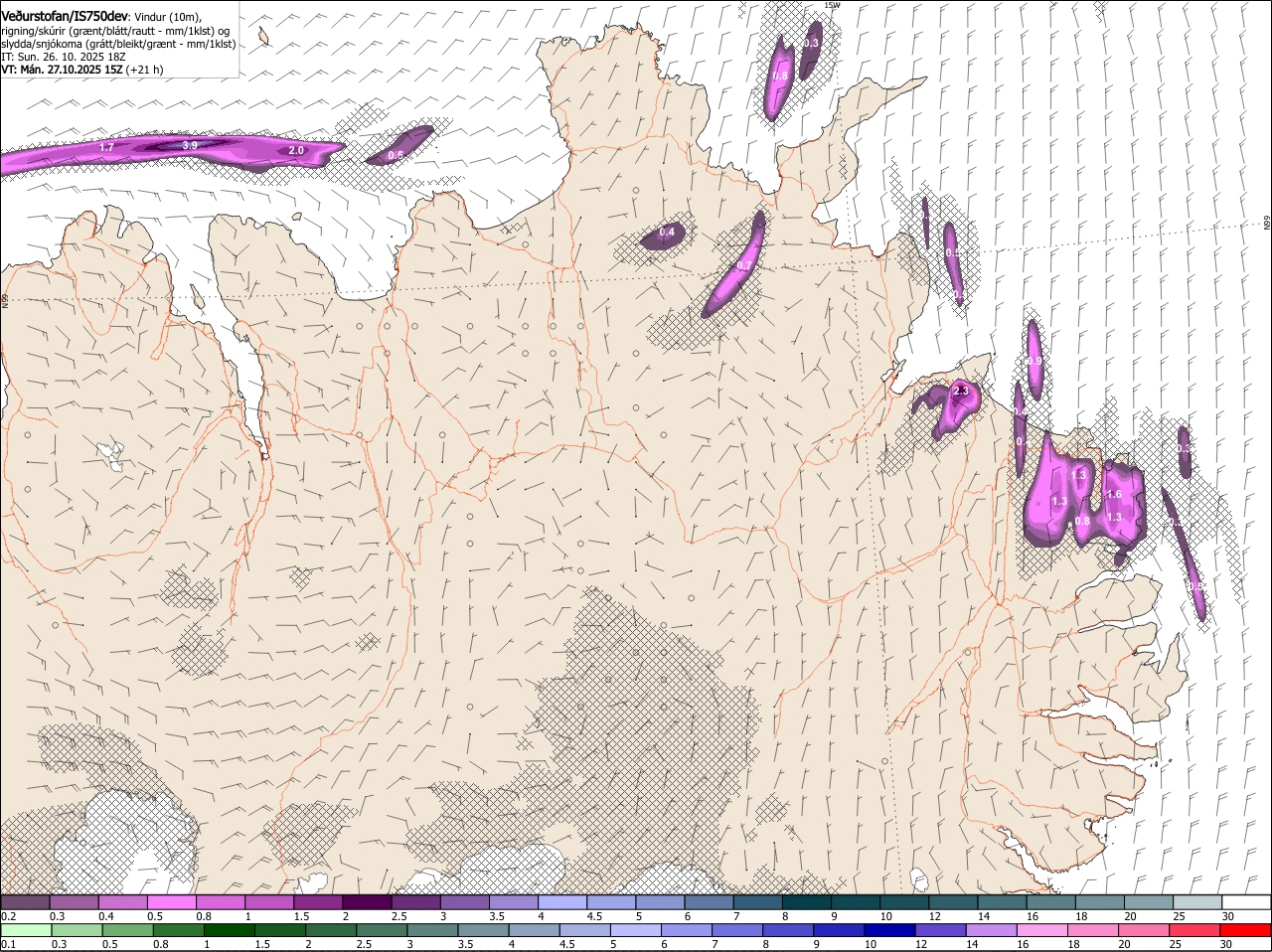Select upper legend swatch from 12 to 14

pyautogui.click(x=952, y=902)
